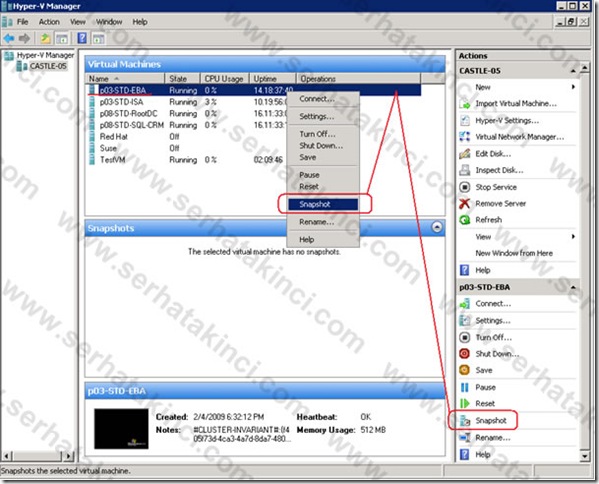Click the Inspect Disk icon
This screenshot has width=599, height=484.
click(x=465, y=170)
